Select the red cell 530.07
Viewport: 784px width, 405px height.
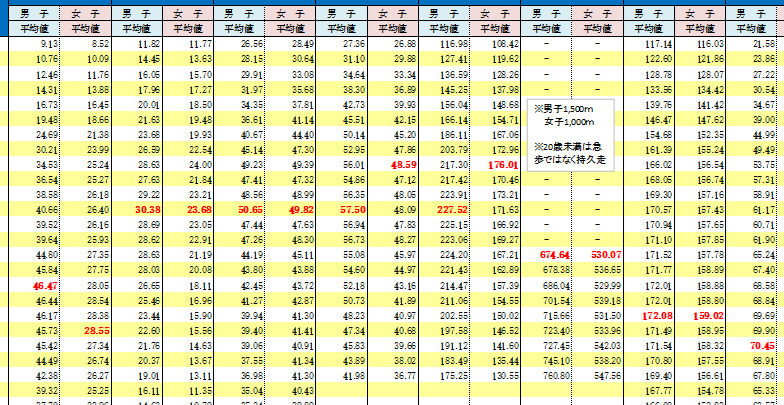coord(606,254)
